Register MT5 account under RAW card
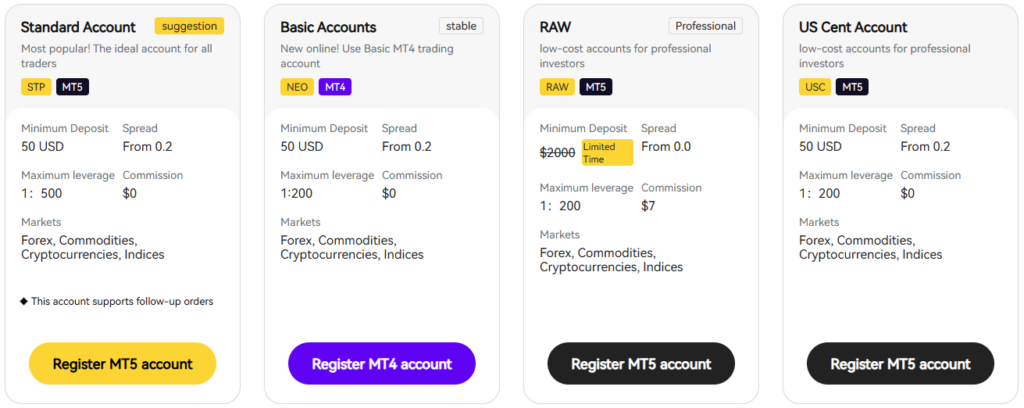 (x=641, y=364)
